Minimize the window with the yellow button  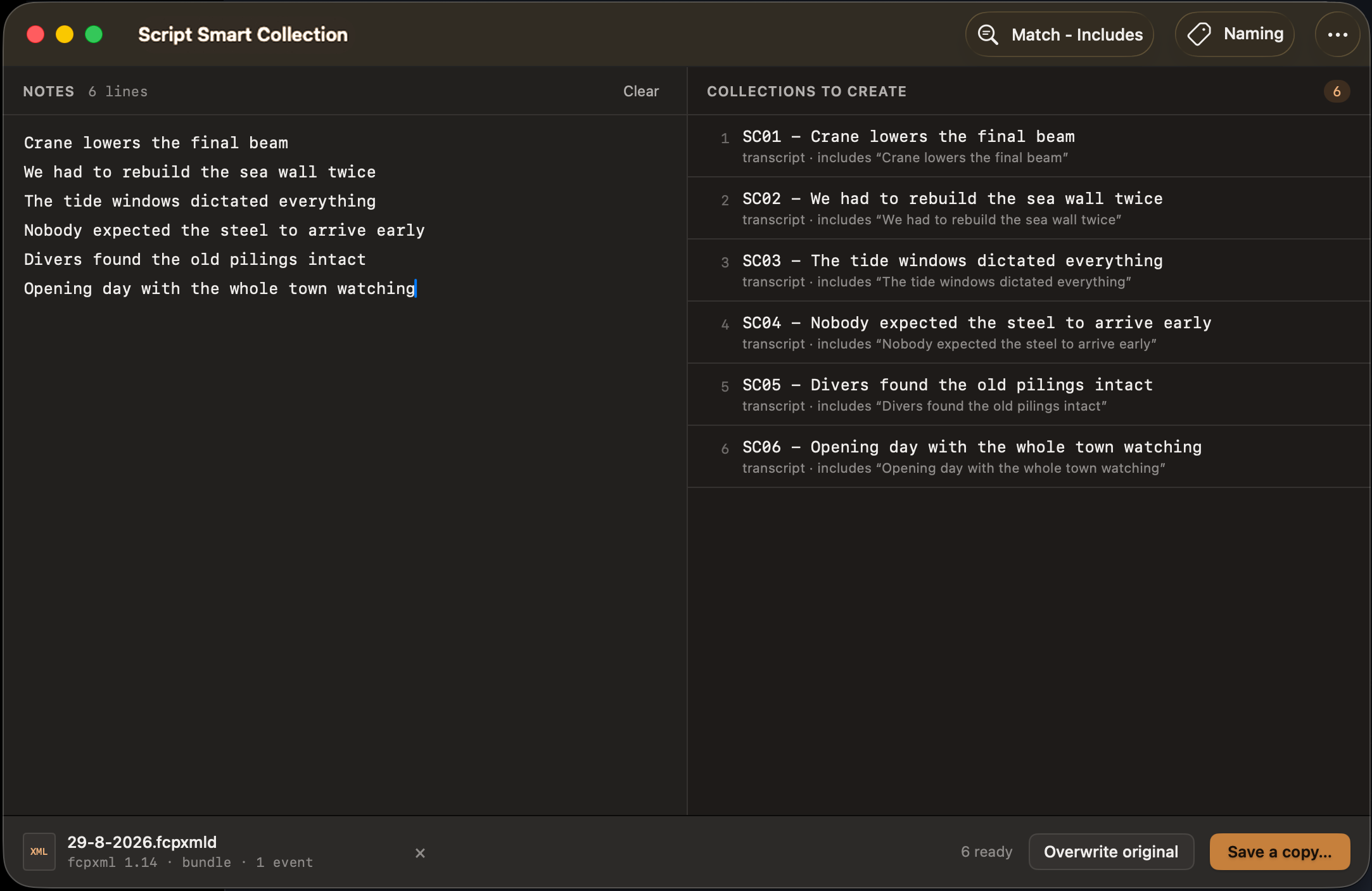coord(65,34)
